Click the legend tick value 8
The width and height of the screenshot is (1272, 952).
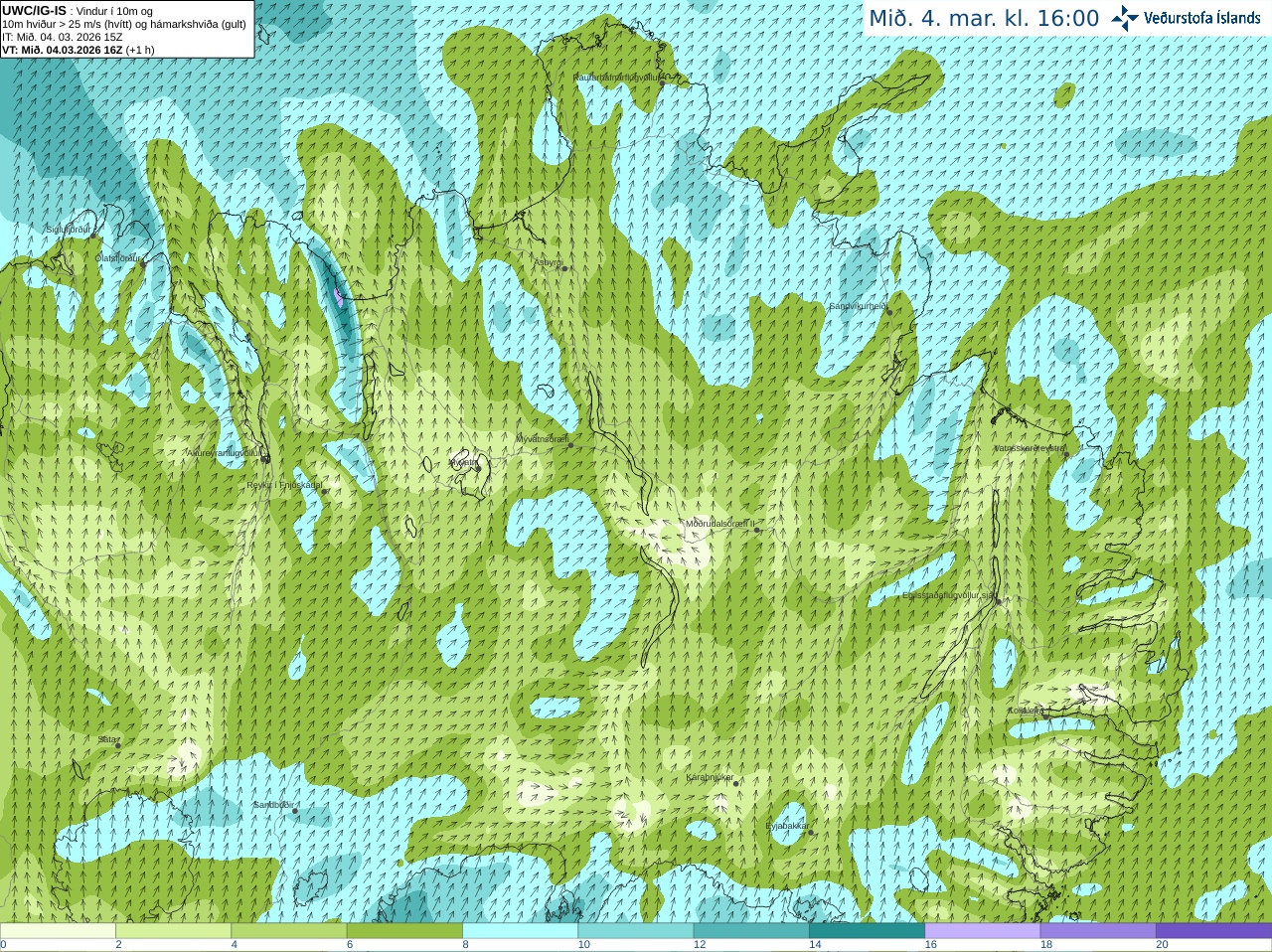pos(465,945)
